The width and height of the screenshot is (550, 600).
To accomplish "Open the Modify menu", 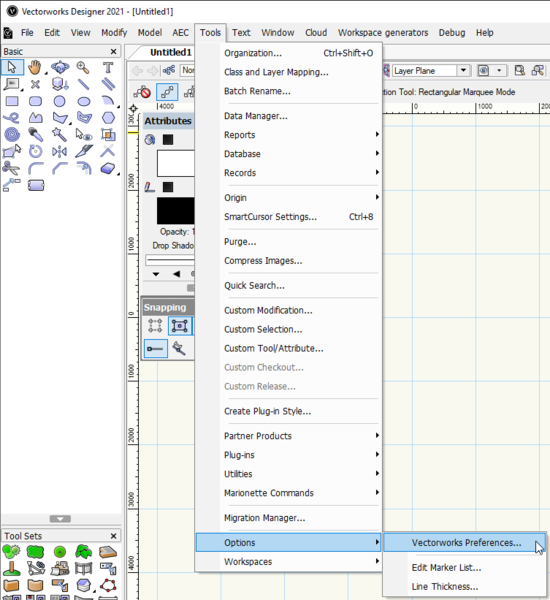I will click(x=114, y=33).
